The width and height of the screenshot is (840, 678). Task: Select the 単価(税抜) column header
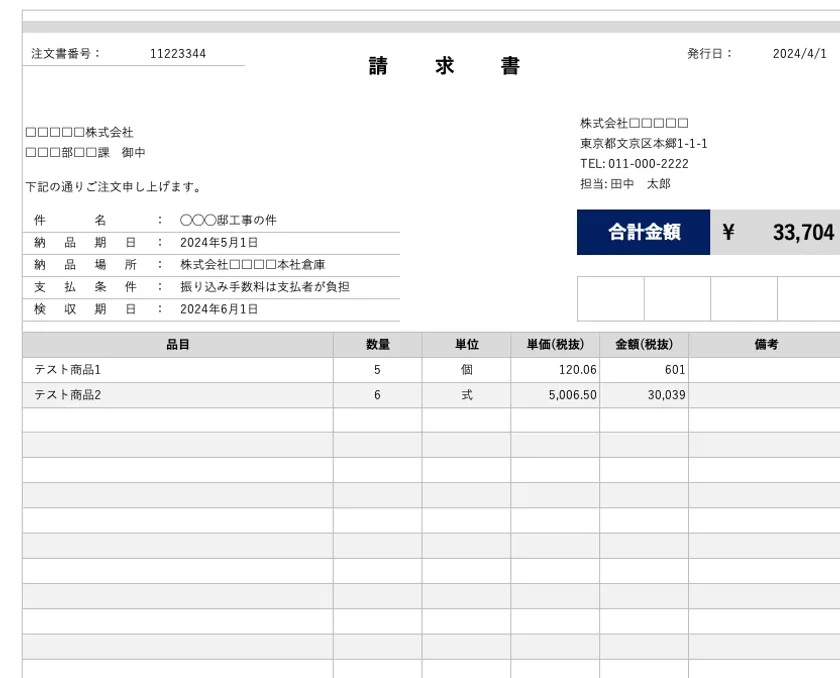point(555,344)
